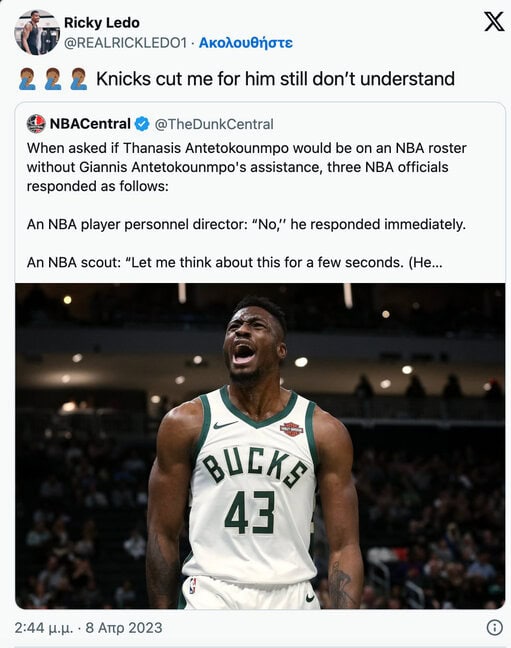This screenshot has width=511, height=648.
Task: Click the 2:44 μ.μ. 8 Απρ 2023 timestamp
Action: click(x=88, y=628)
